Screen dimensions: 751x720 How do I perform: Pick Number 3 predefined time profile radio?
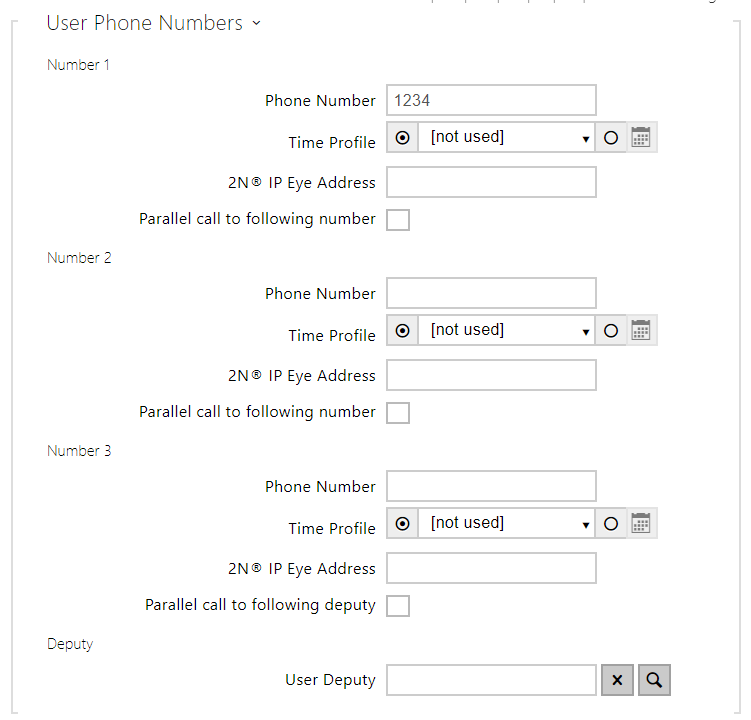[x=402, y=524]
